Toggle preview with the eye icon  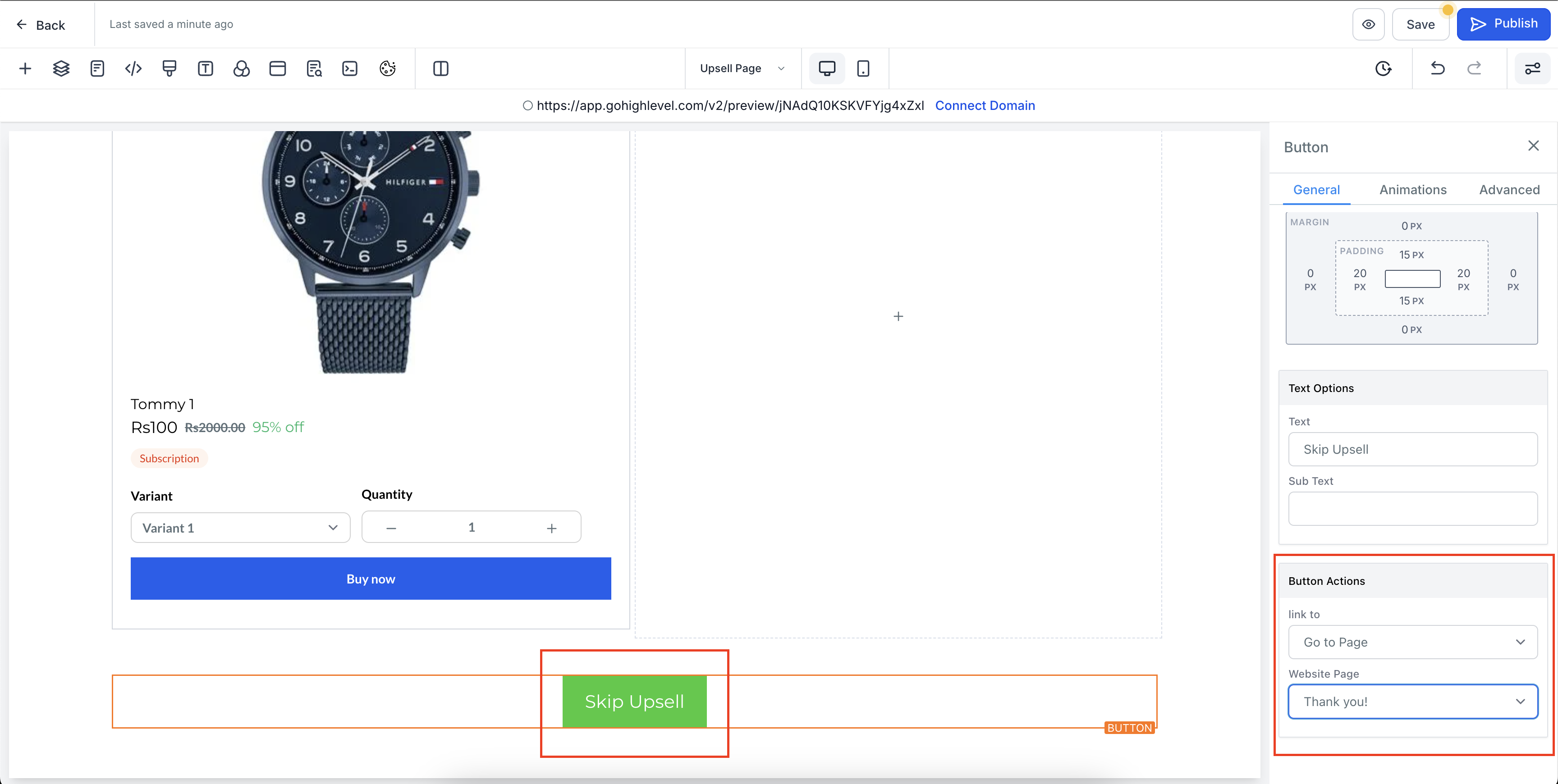pos(1368,24)
